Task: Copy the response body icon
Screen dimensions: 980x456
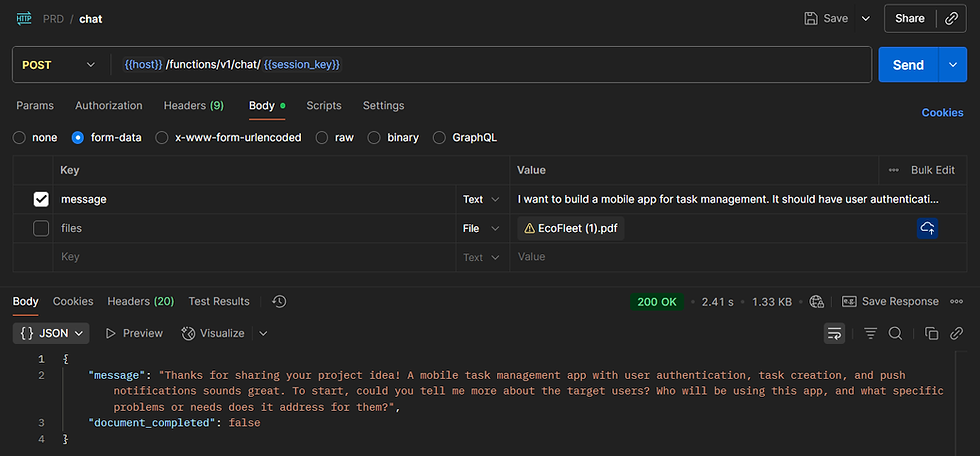Action: (931, 334)
